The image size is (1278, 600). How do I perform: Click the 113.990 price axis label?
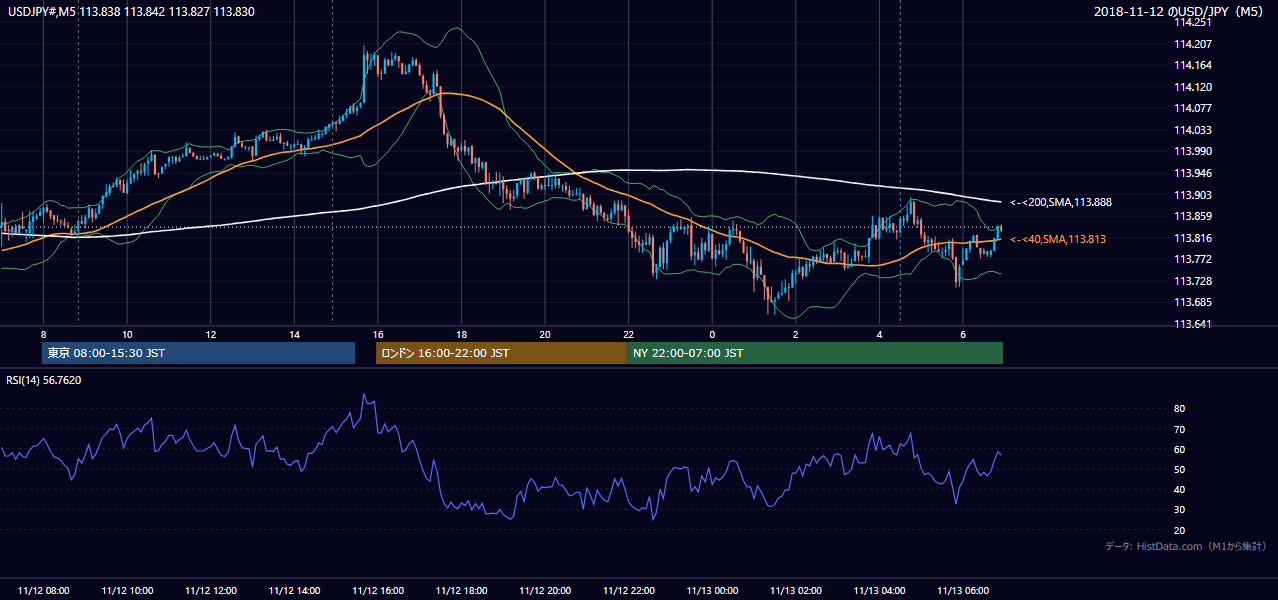point(1192,151)
